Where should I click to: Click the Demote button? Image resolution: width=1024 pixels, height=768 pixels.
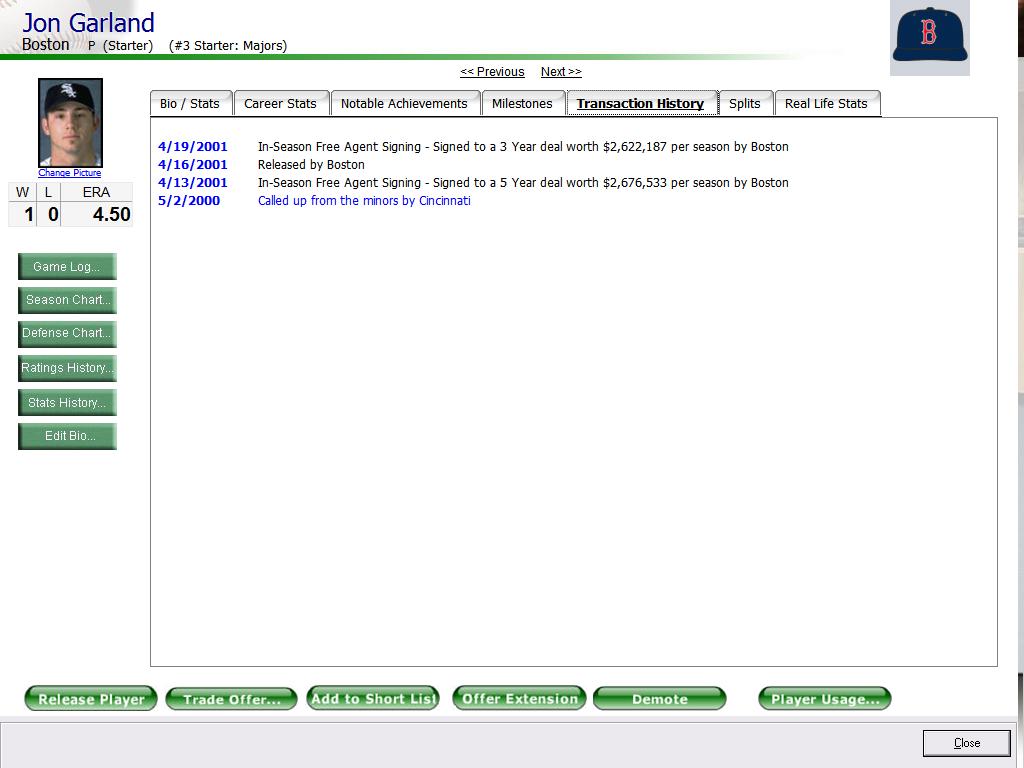(x=660, y=698)
